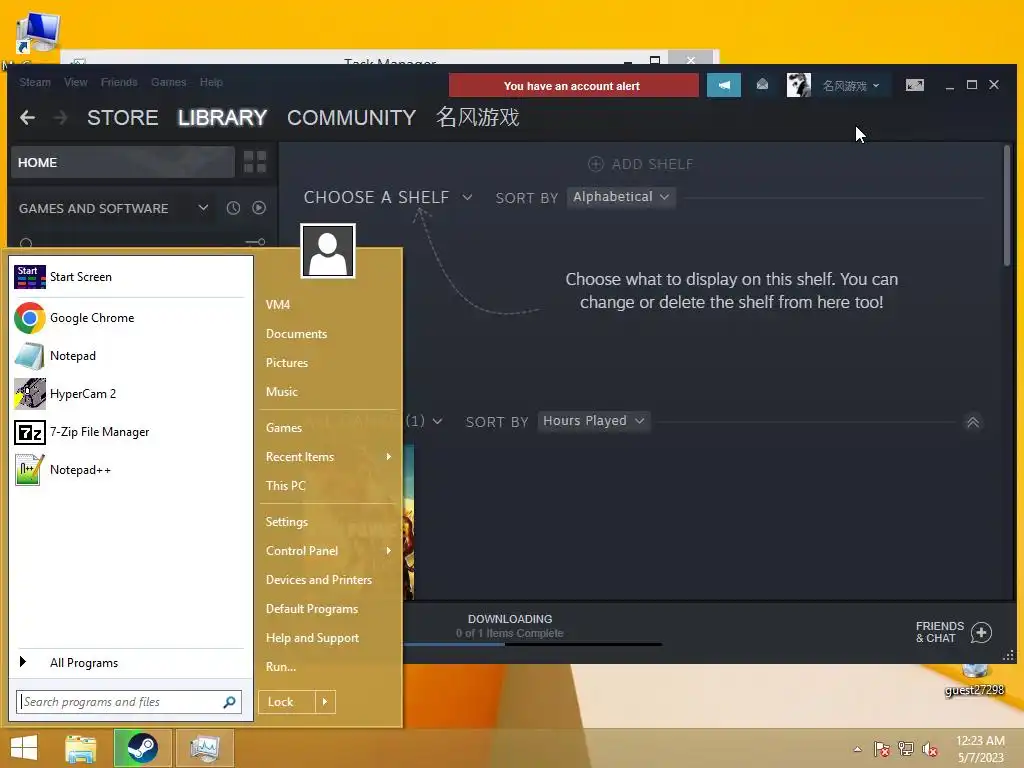
Task: Open Hours Played sort dropdown
Action: [x=594, y=421]
